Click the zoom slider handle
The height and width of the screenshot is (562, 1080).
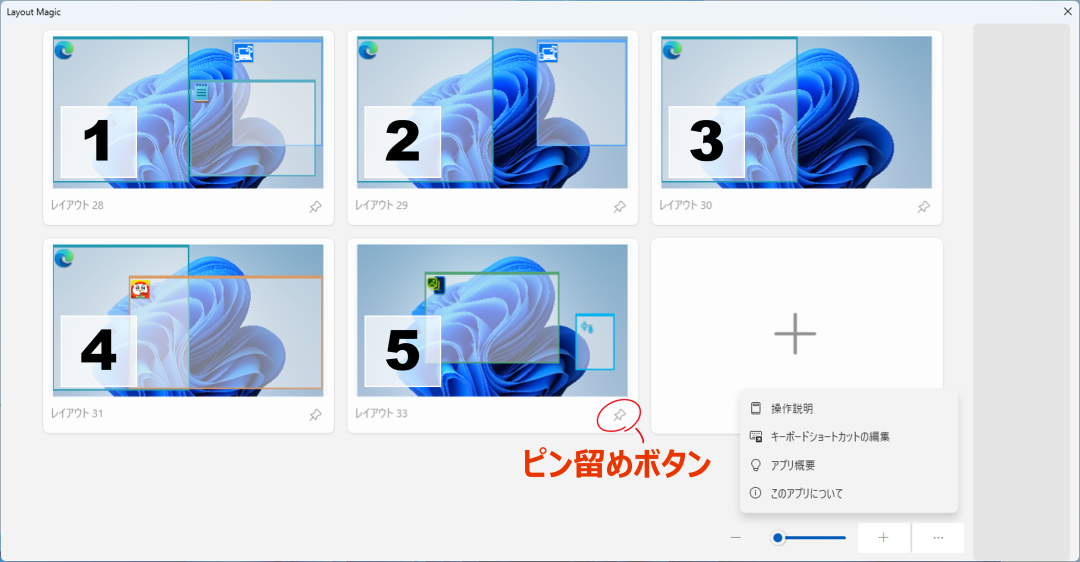coord(778,538)
